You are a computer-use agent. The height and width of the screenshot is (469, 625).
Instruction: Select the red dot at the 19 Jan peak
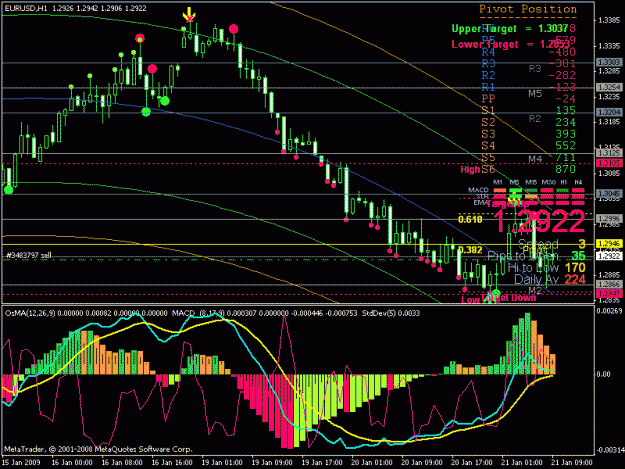[x=234, y=29]
